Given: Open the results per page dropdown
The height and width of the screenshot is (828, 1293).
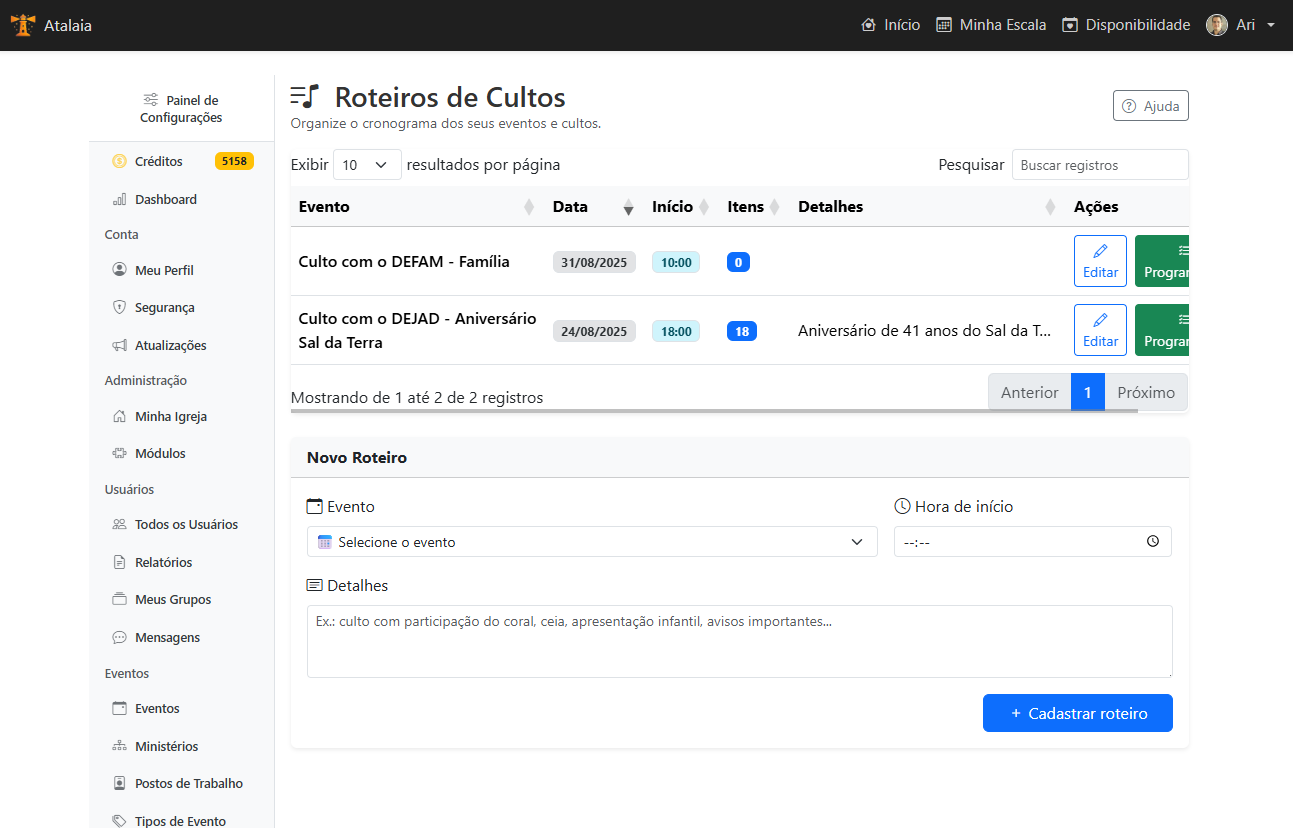Looking at the screenshot, I should coord(367,165).
